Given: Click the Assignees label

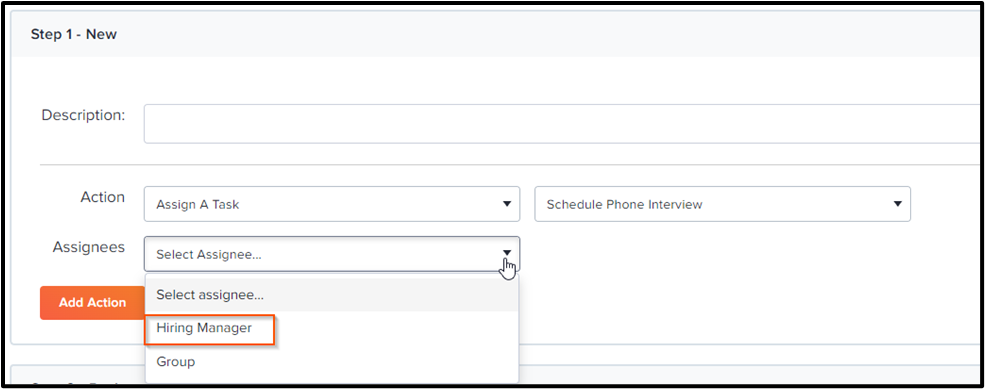Looking at the screenshot, I should [89, 248].
